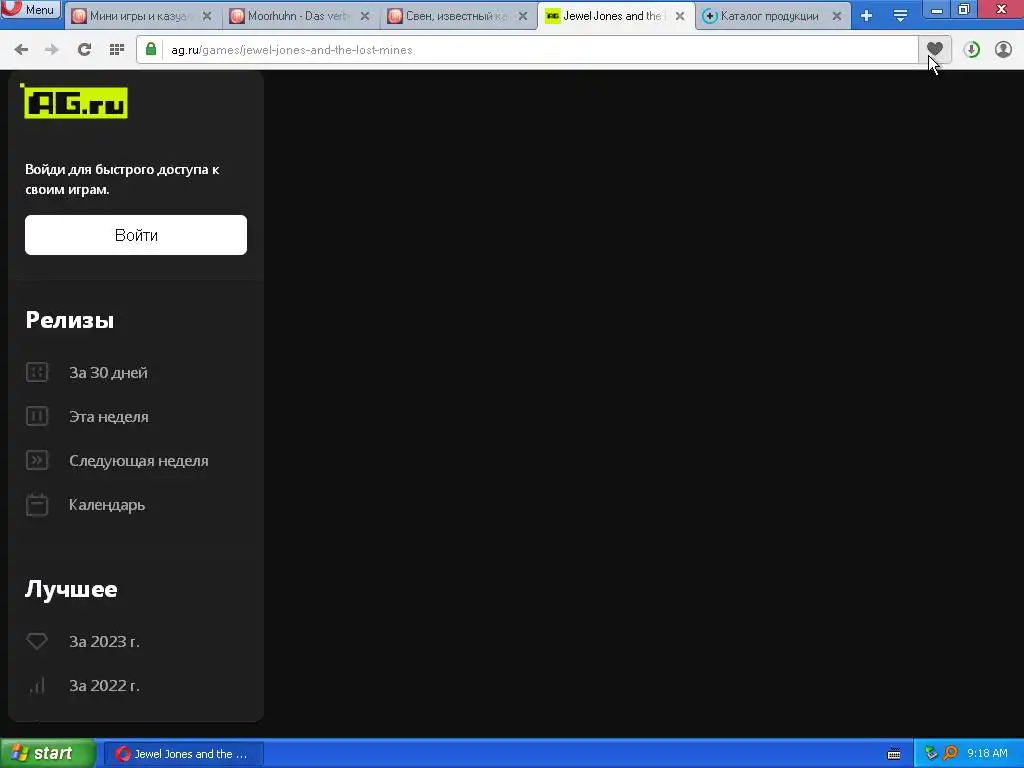
Task: Click the AG.ru logo
Action: 74,101
